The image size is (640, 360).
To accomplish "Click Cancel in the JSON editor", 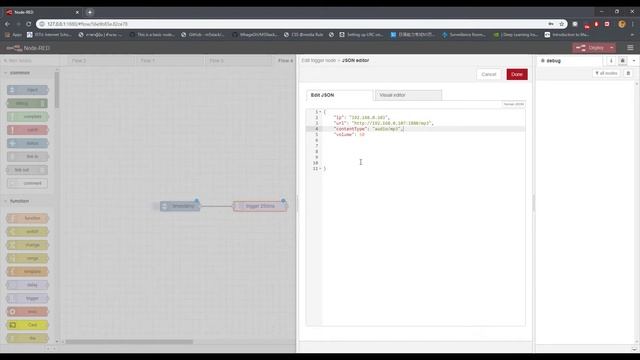I will (489, 74).
